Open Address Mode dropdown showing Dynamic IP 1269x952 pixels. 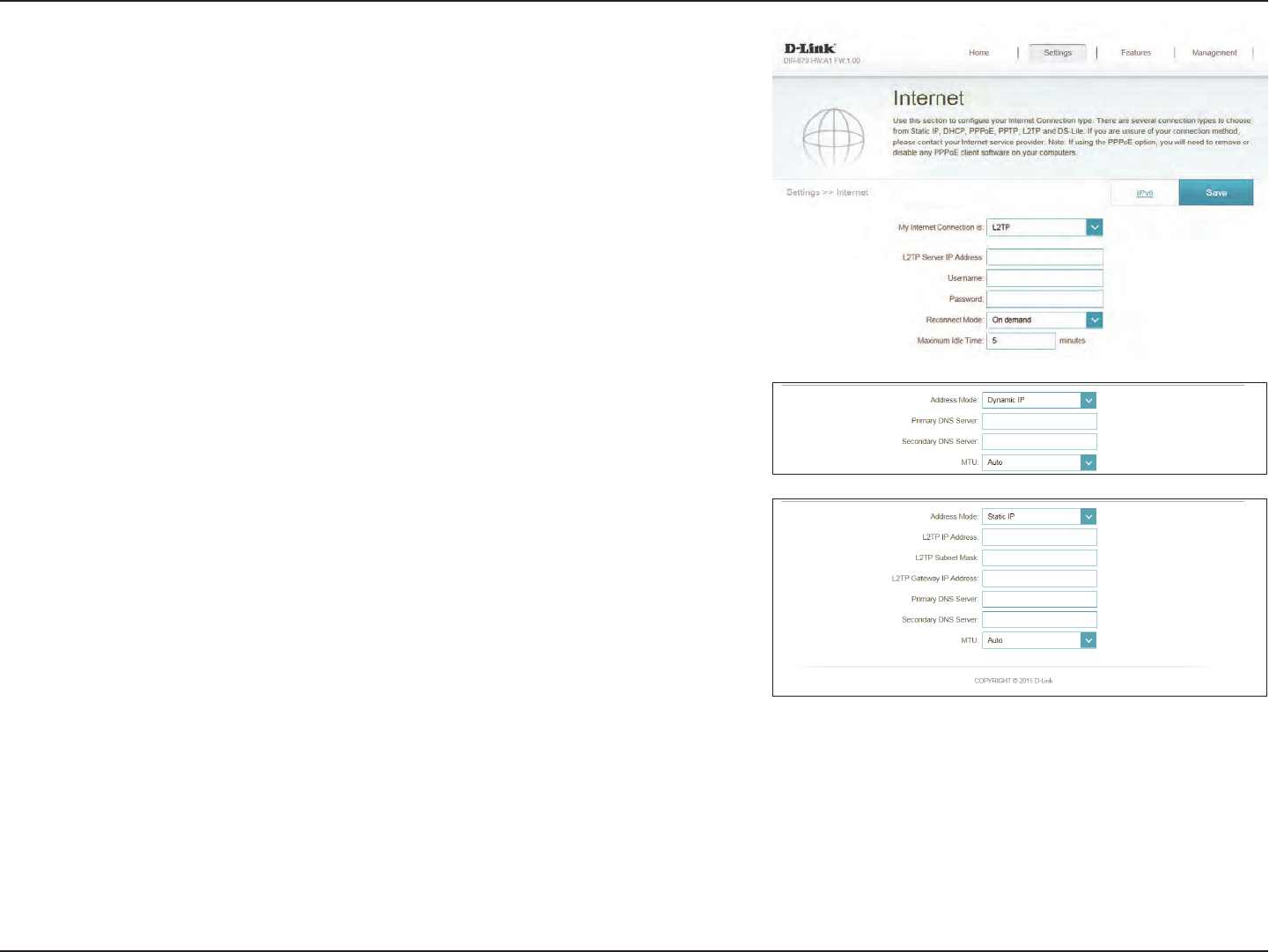coord(1039,400)
